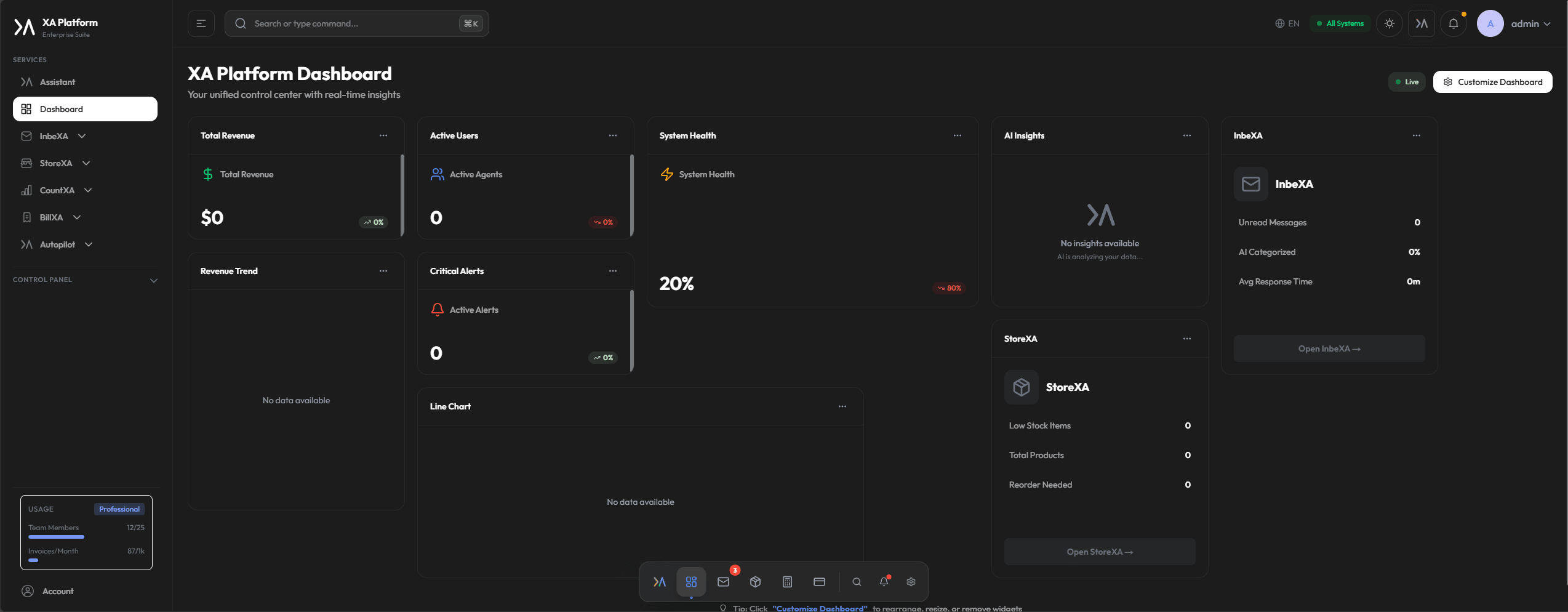Toggle light mode with the sun icon
The width and height of the screenshot is (1568, 612).
(x=1389, y=23)
